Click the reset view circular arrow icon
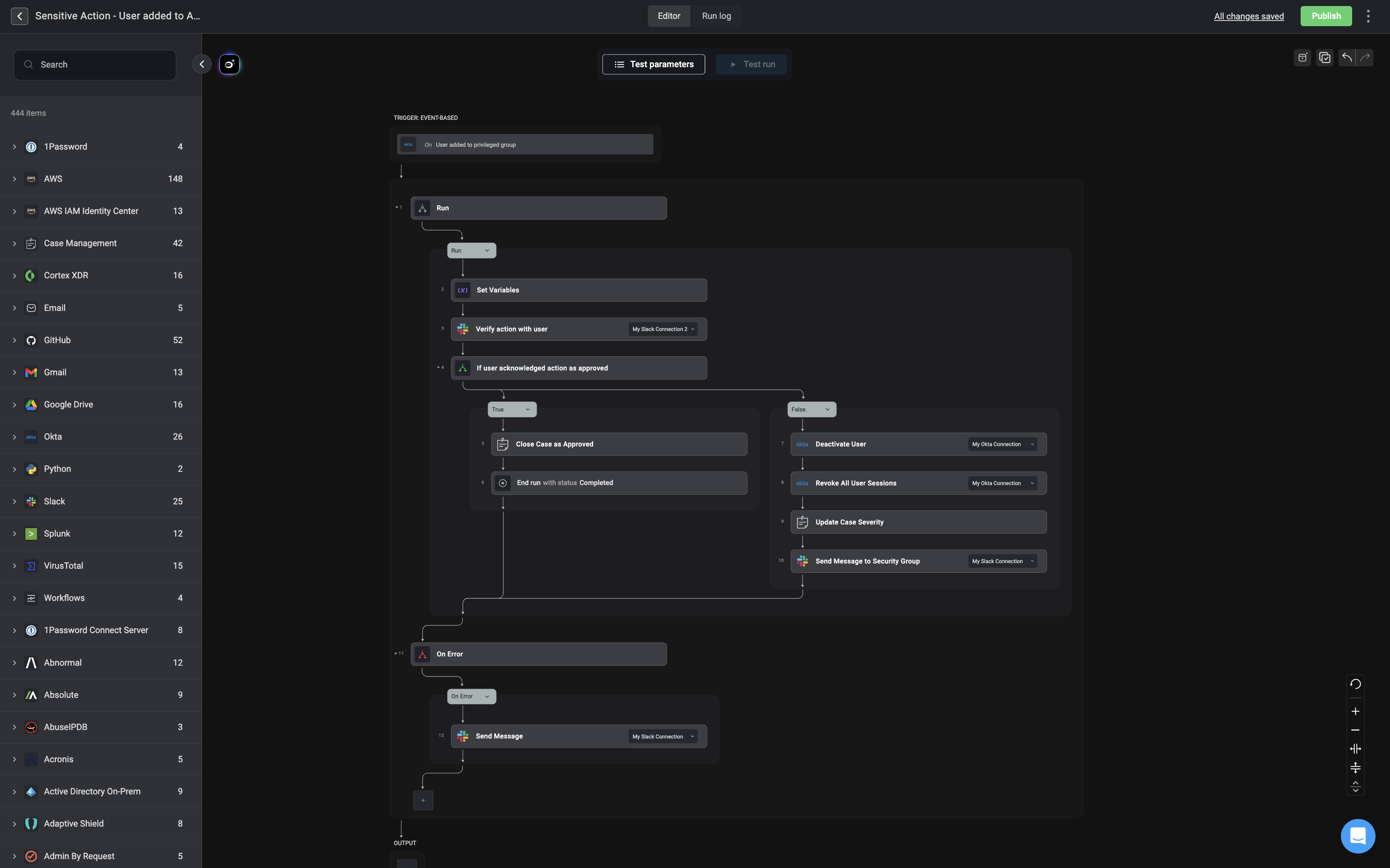This screenshot has height=868, width=1390. pyautogui.click(x=1355, y=684)
